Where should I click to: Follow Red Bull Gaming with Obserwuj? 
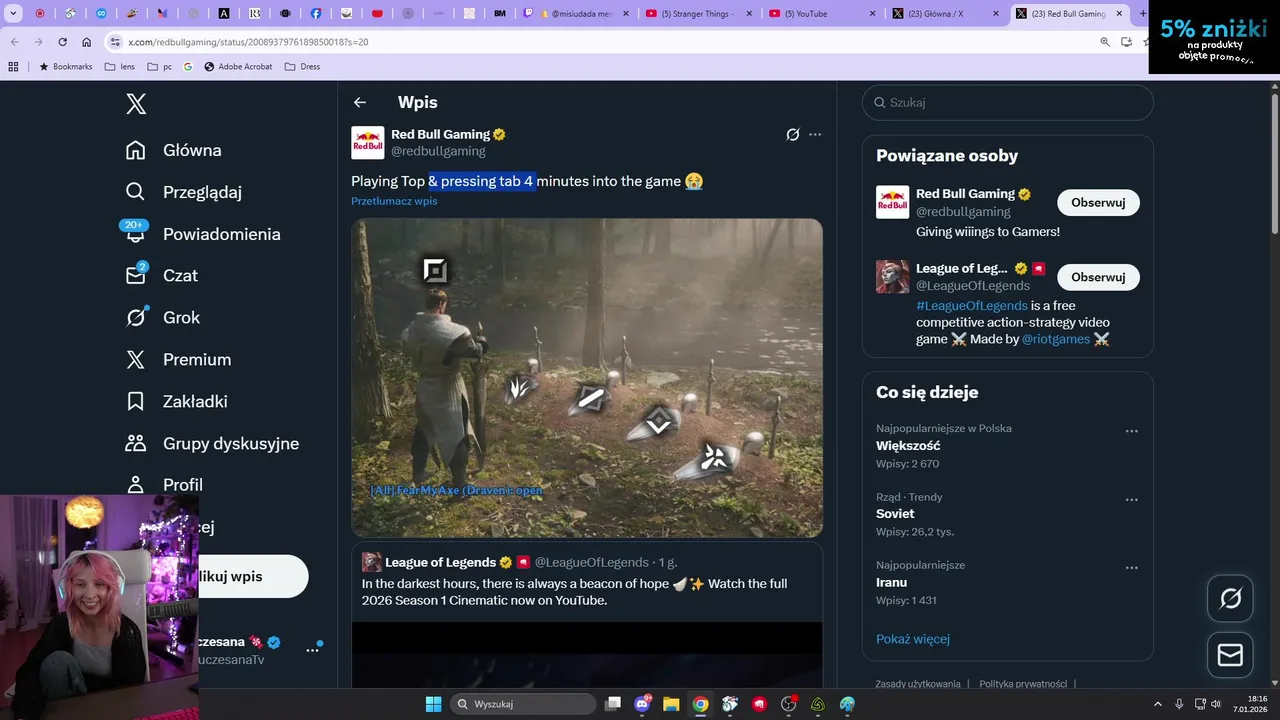pos(1098,202)
